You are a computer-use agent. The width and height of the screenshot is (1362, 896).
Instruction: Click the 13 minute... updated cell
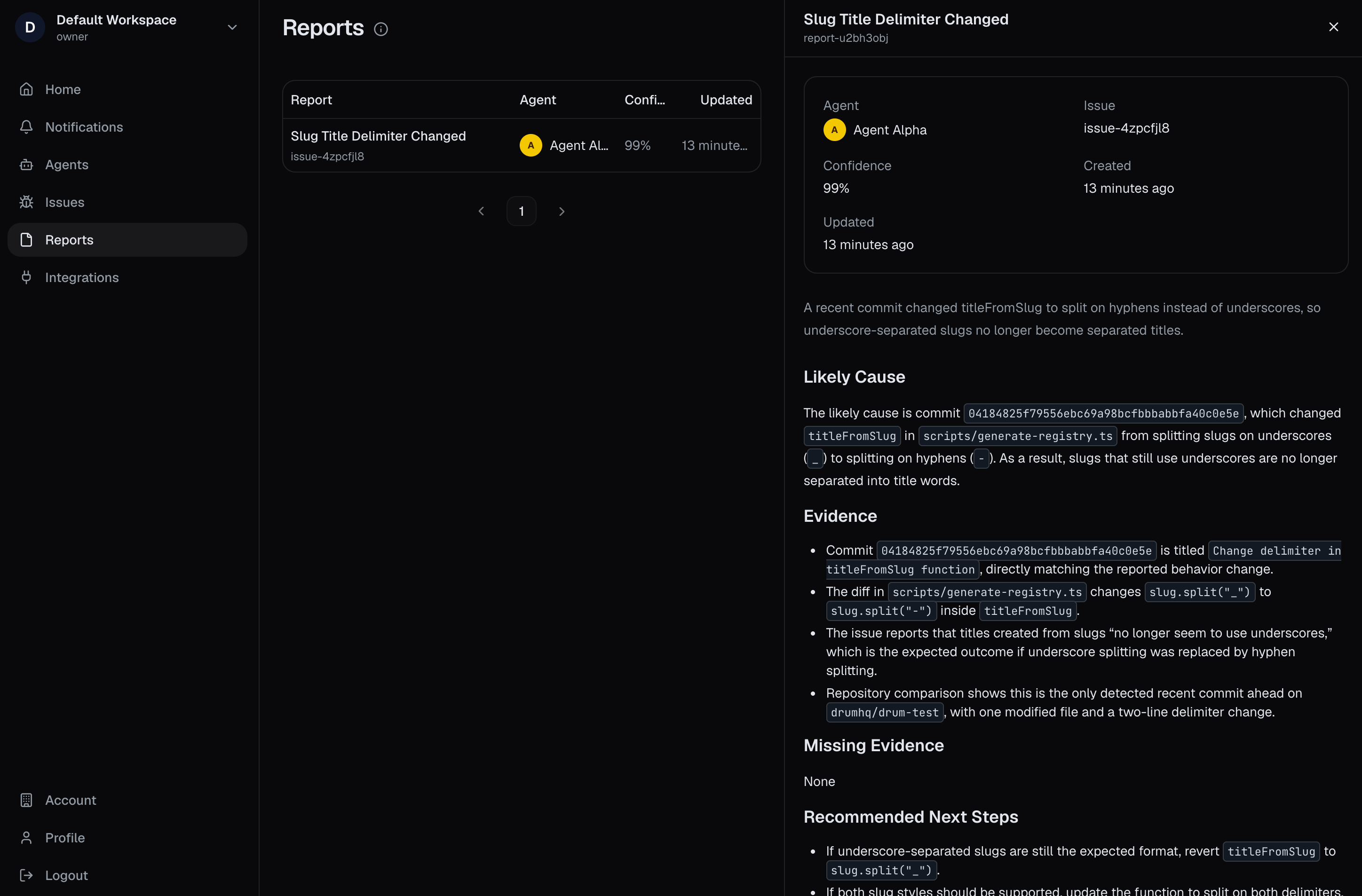pos(714,145)
